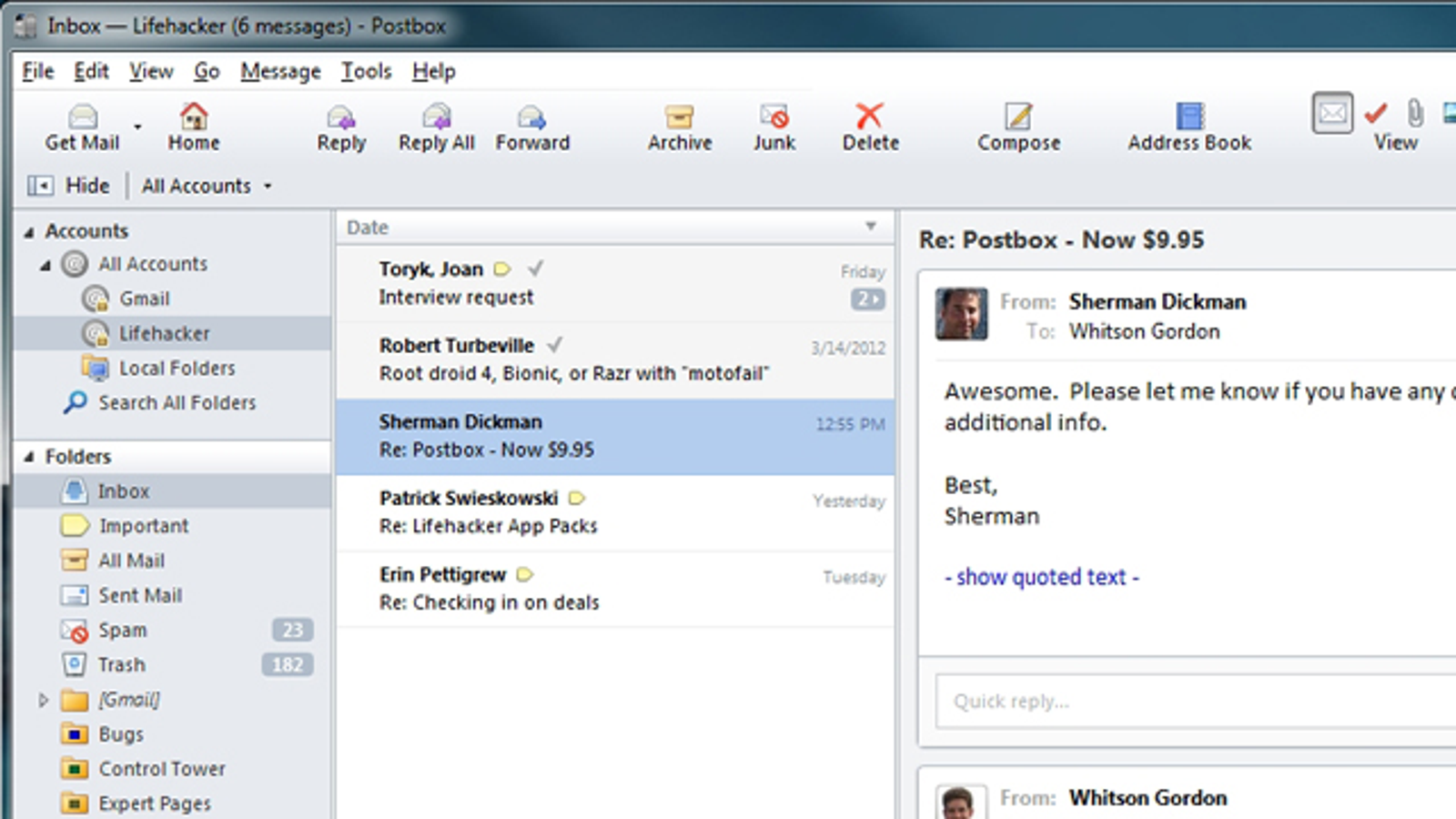Expand the 2-message conversation badge
Image resolution: width=1456 pixels, height=819 pixels.
point(868,298)
